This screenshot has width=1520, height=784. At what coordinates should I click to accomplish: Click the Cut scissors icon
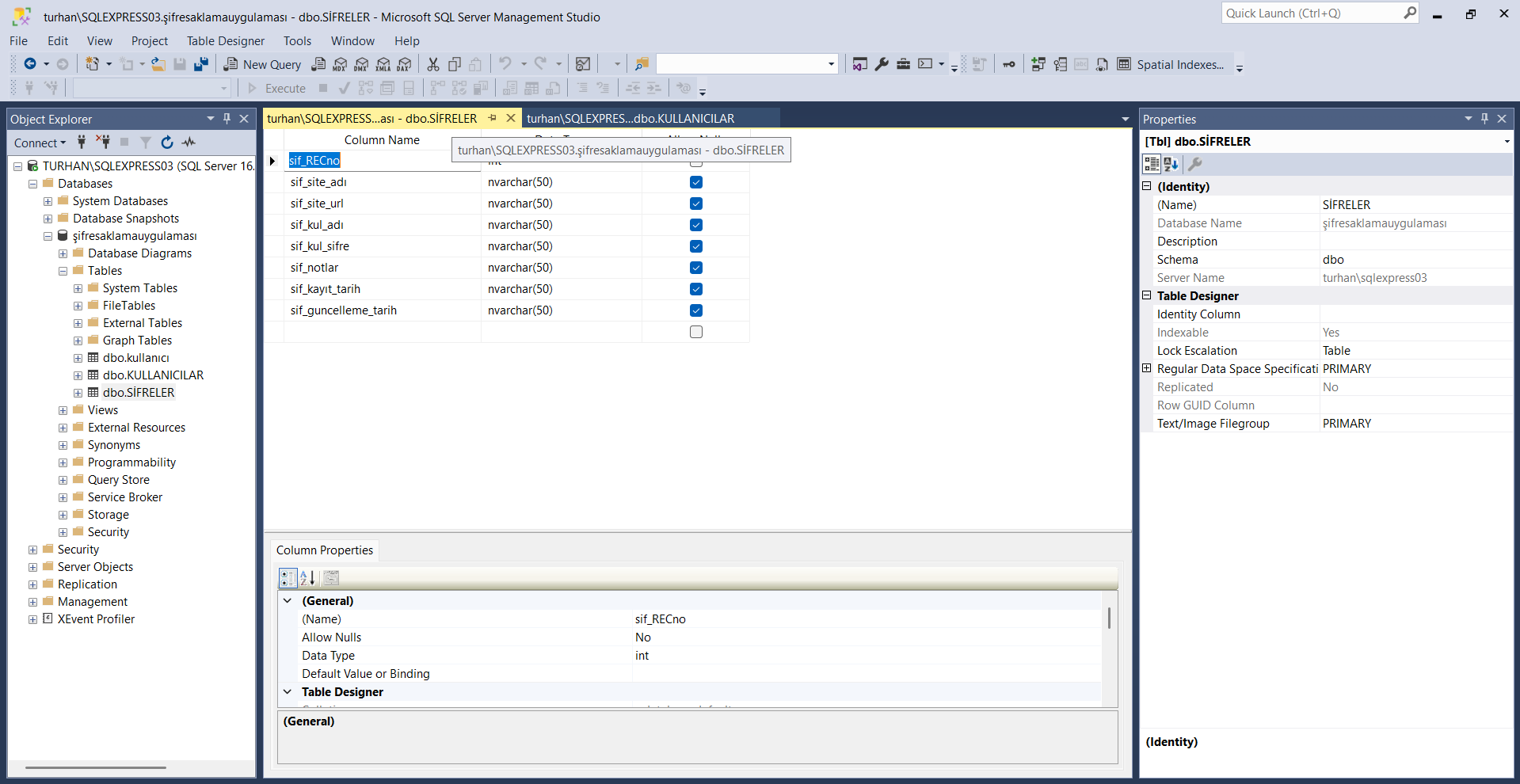[x=433, y=64]
